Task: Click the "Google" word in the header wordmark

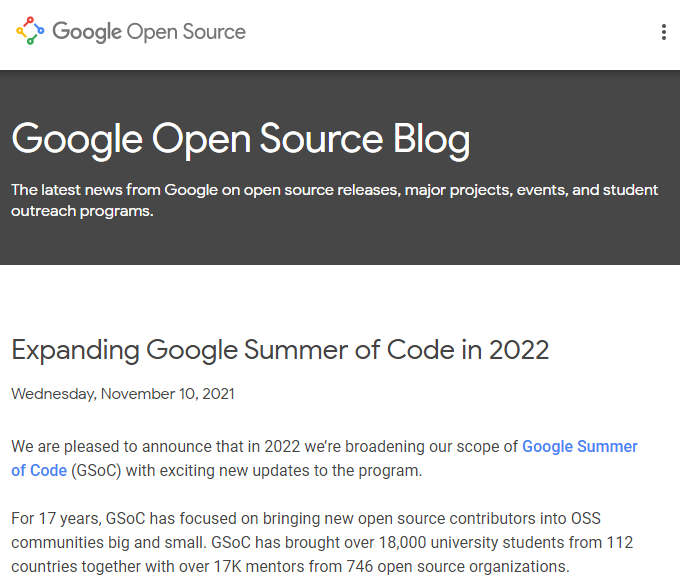Action: tap(87, 32)
